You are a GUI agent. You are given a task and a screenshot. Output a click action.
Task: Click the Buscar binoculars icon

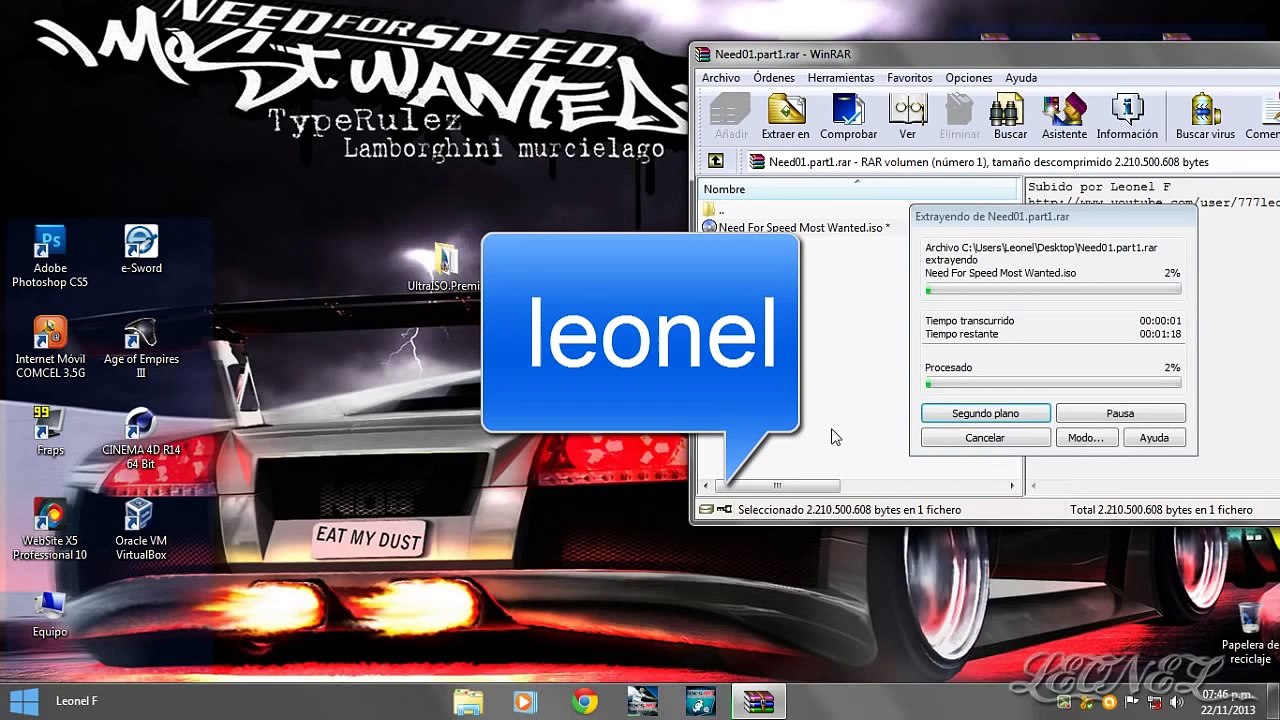[1010, 116]
